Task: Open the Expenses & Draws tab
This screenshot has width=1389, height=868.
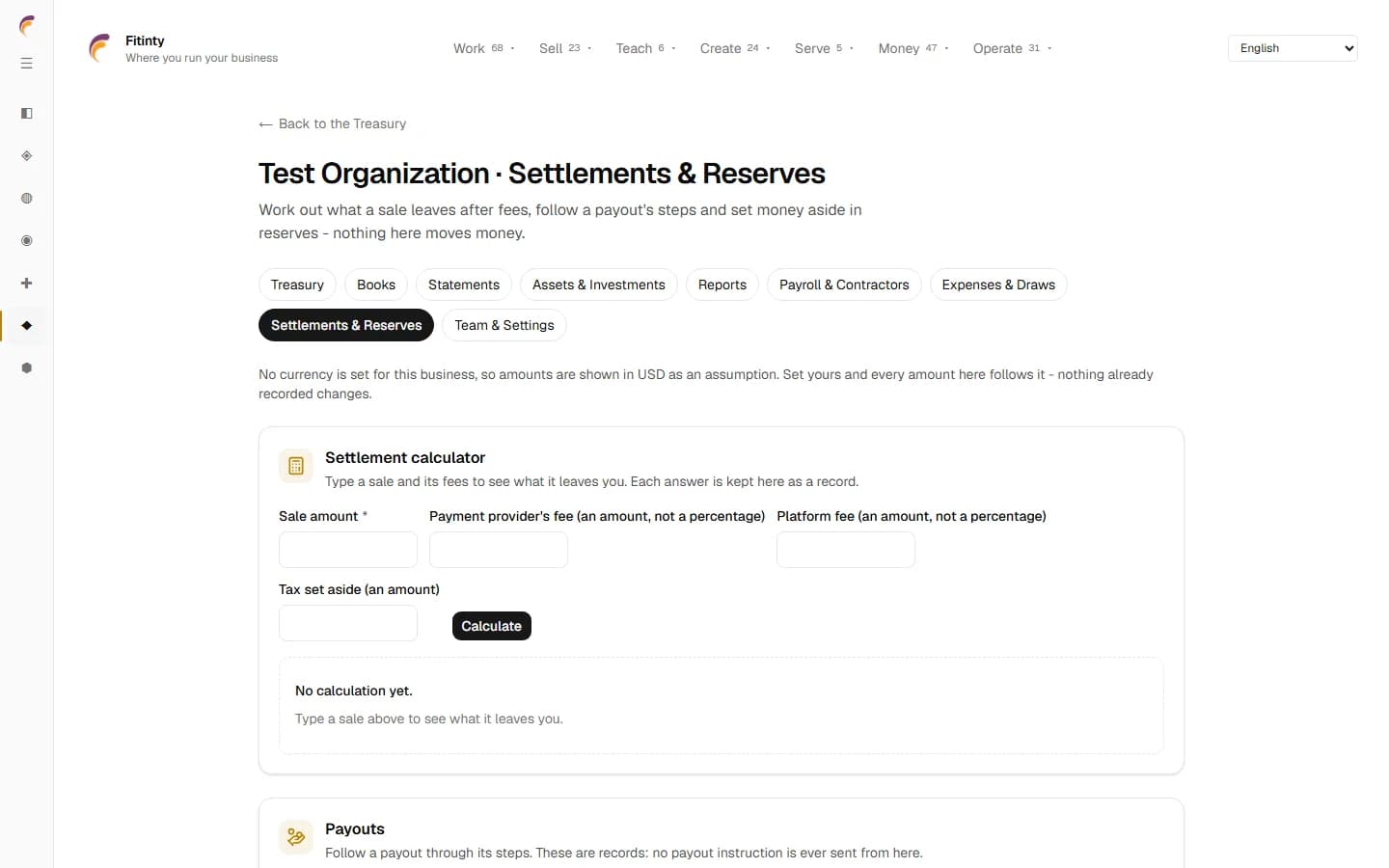Action: point(998,285)
